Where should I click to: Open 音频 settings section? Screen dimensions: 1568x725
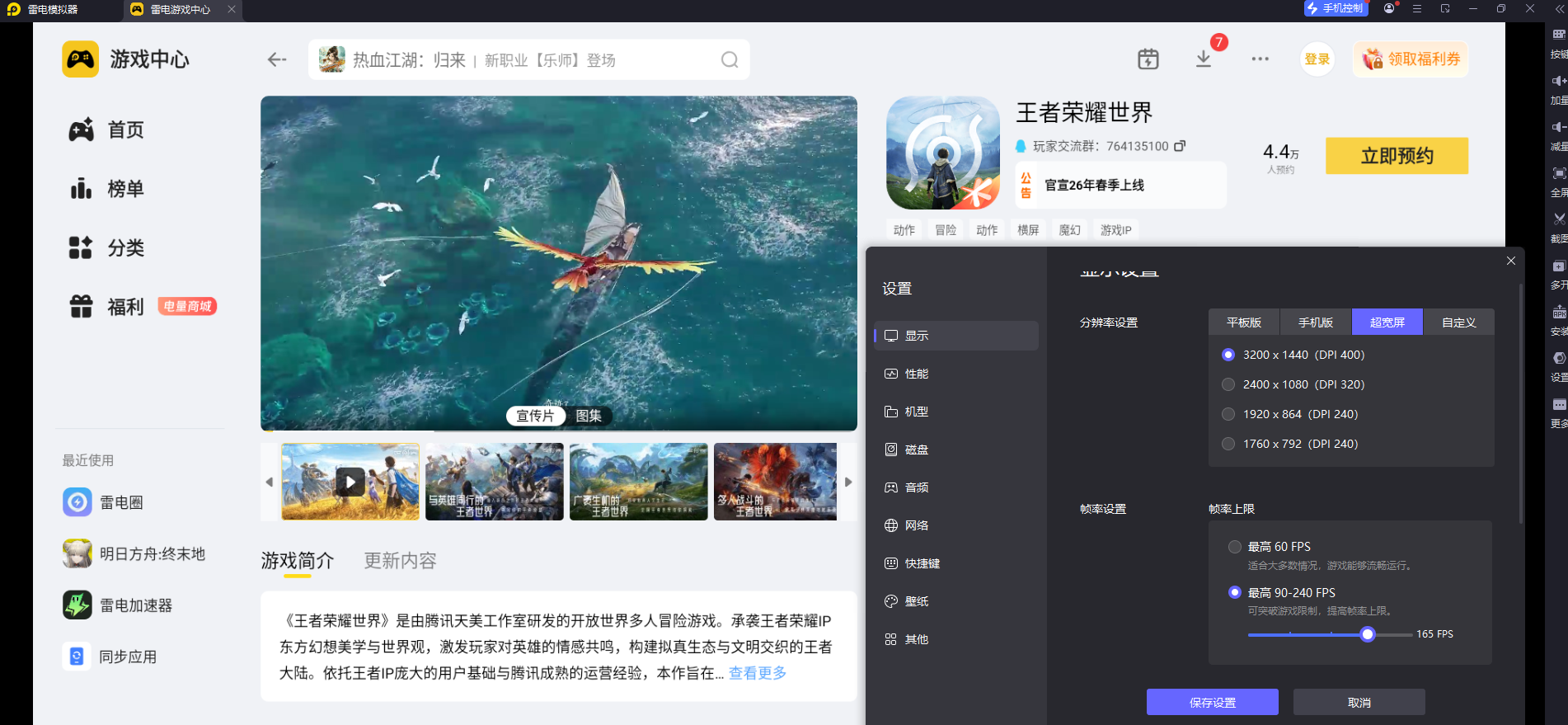956,487
